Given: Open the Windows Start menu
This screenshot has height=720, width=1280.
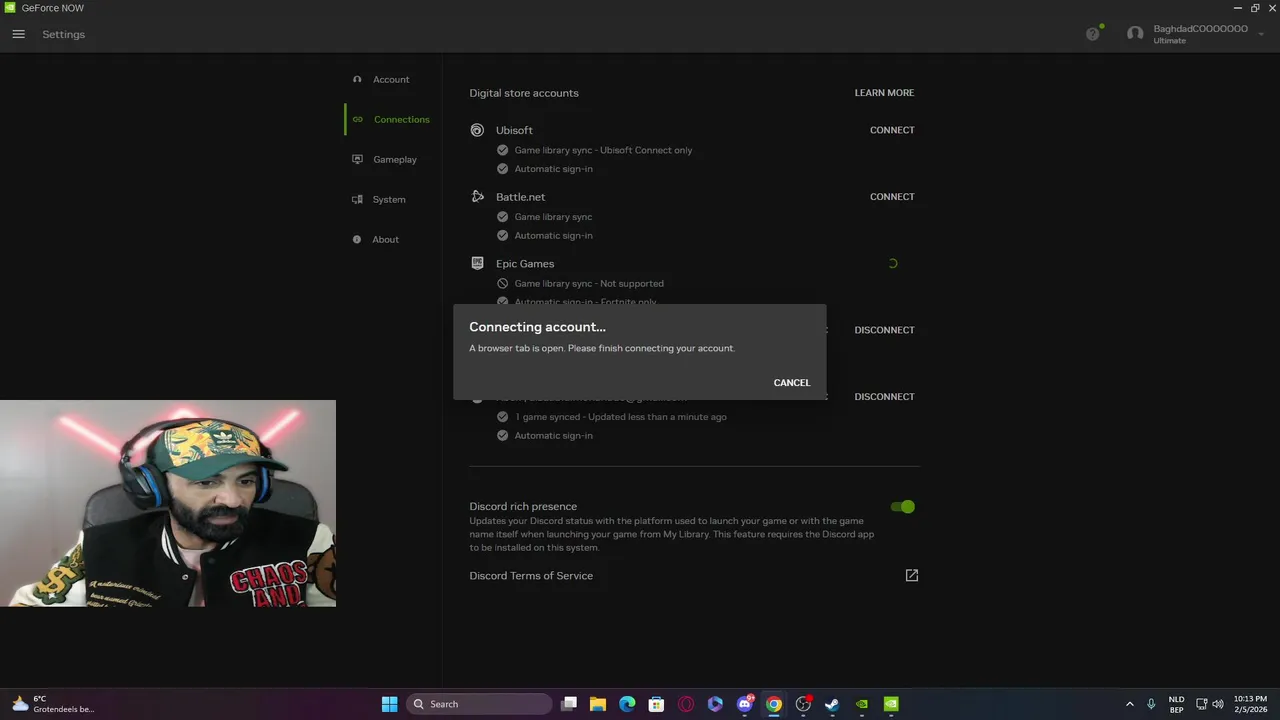Looking at the screenshot, I should click(389, 704).
